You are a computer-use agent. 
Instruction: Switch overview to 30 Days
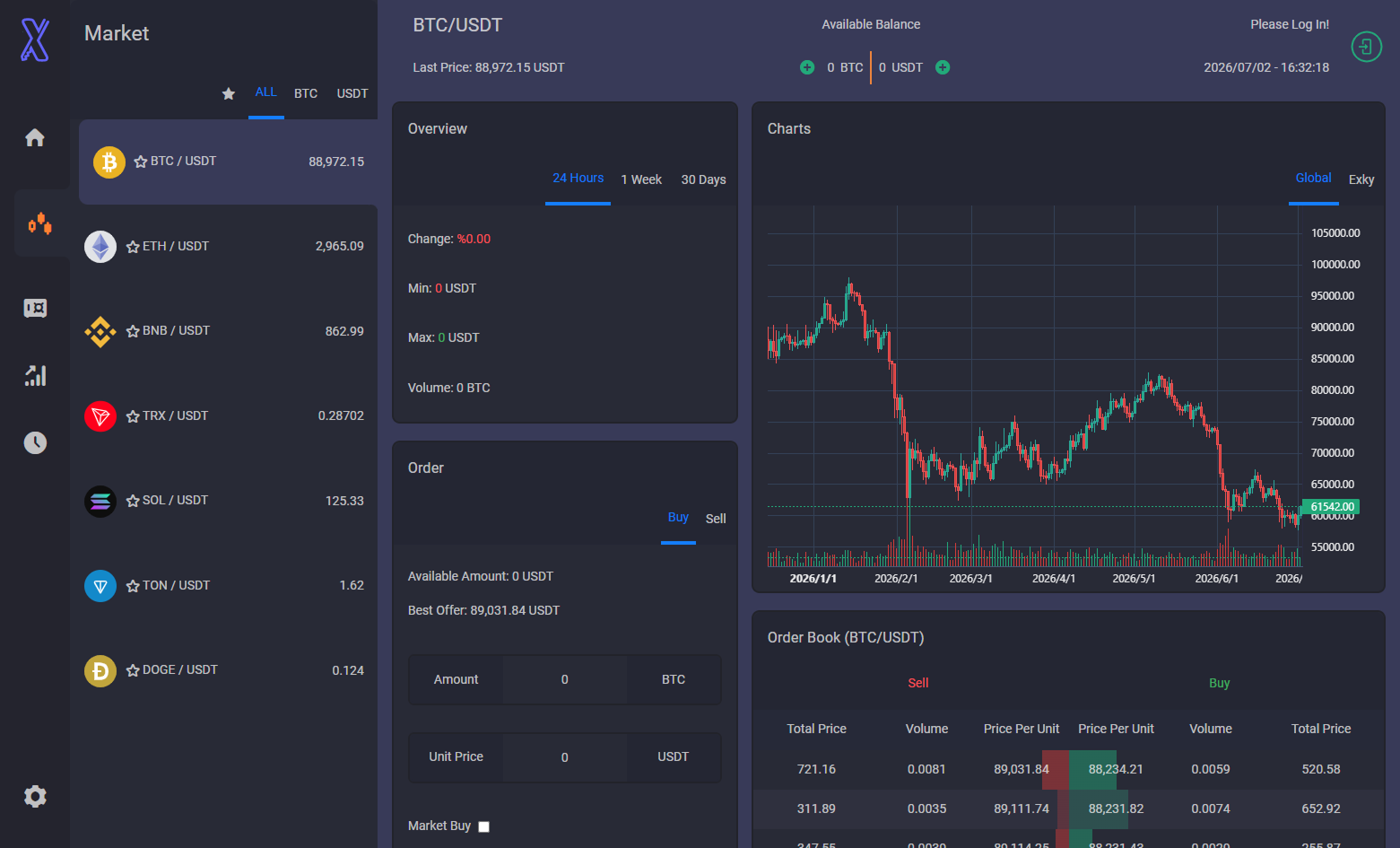pyautogui.click(x=703, y=179)
